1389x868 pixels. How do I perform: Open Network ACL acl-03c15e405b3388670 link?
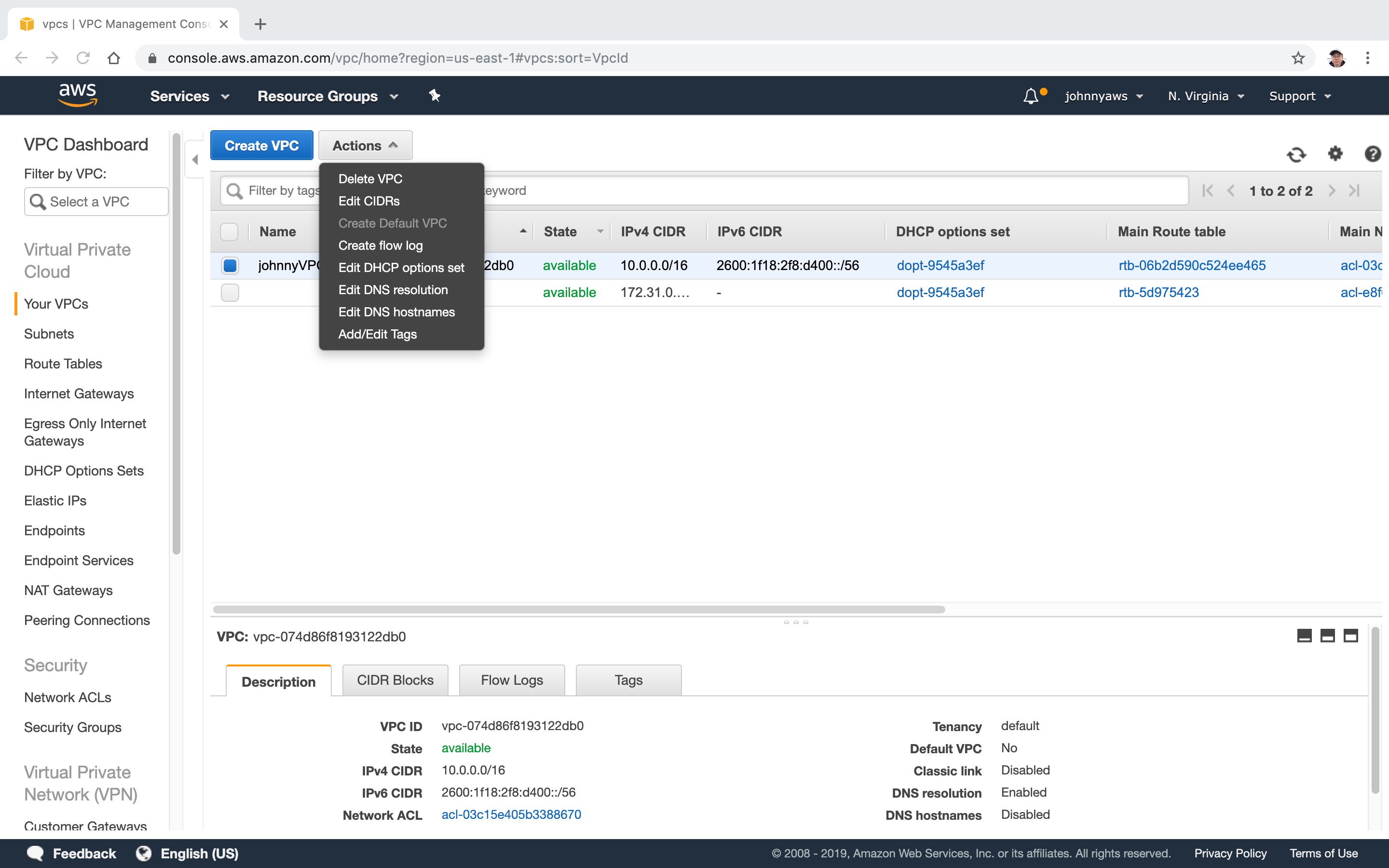(511, 814)
